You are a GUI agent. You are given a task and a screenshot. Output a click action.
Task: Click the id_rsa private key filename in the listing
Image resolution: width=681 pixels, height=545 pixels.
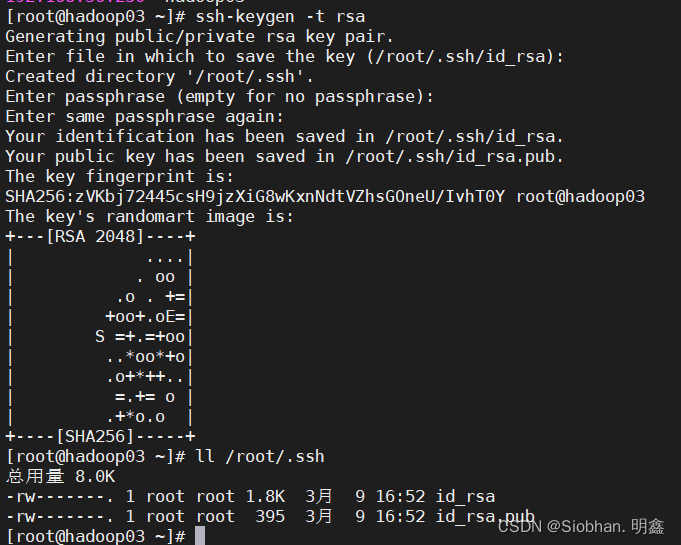[x=468, y=496]
